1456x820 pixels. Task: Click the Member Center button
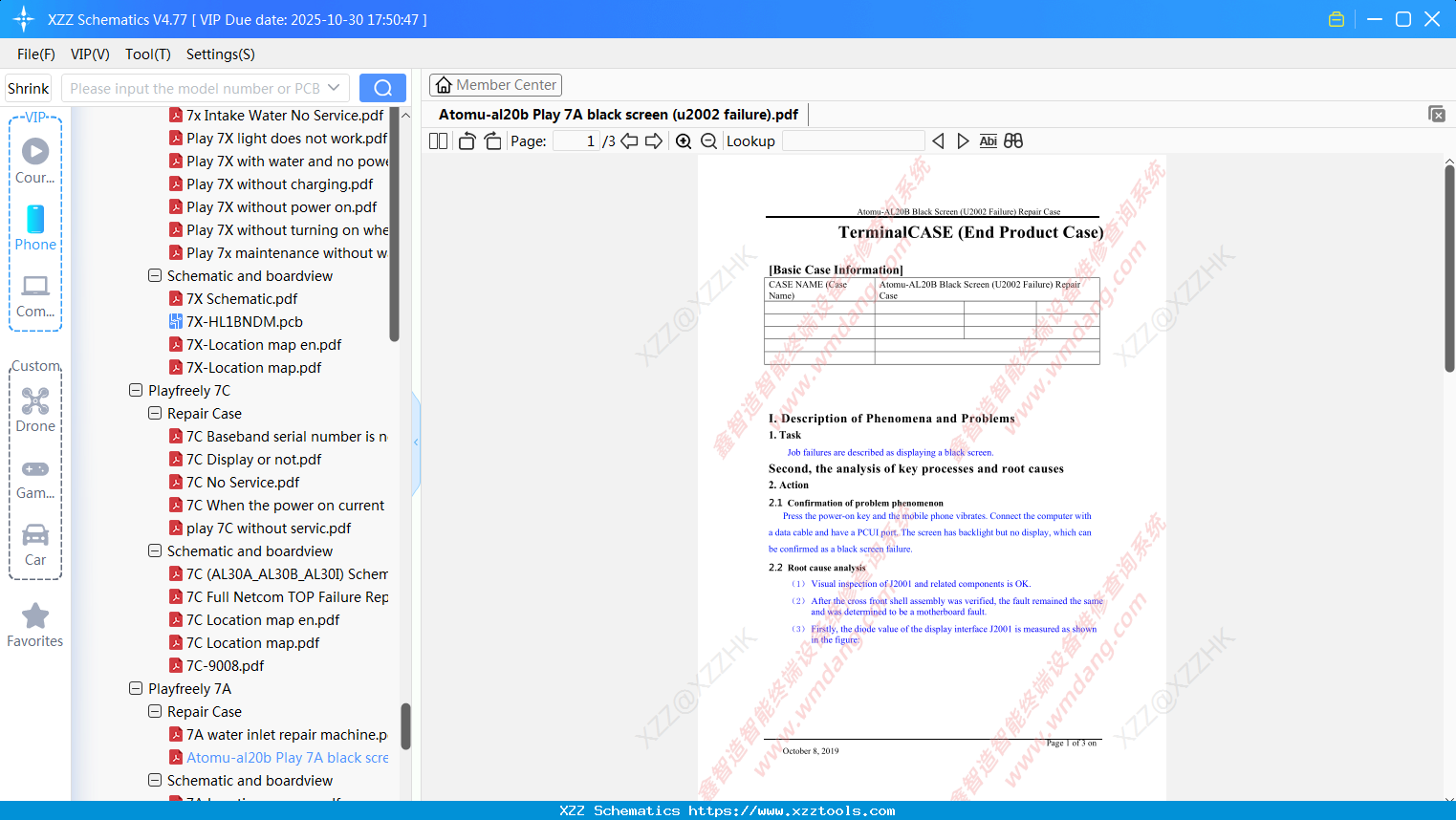(x=495, y=85)
